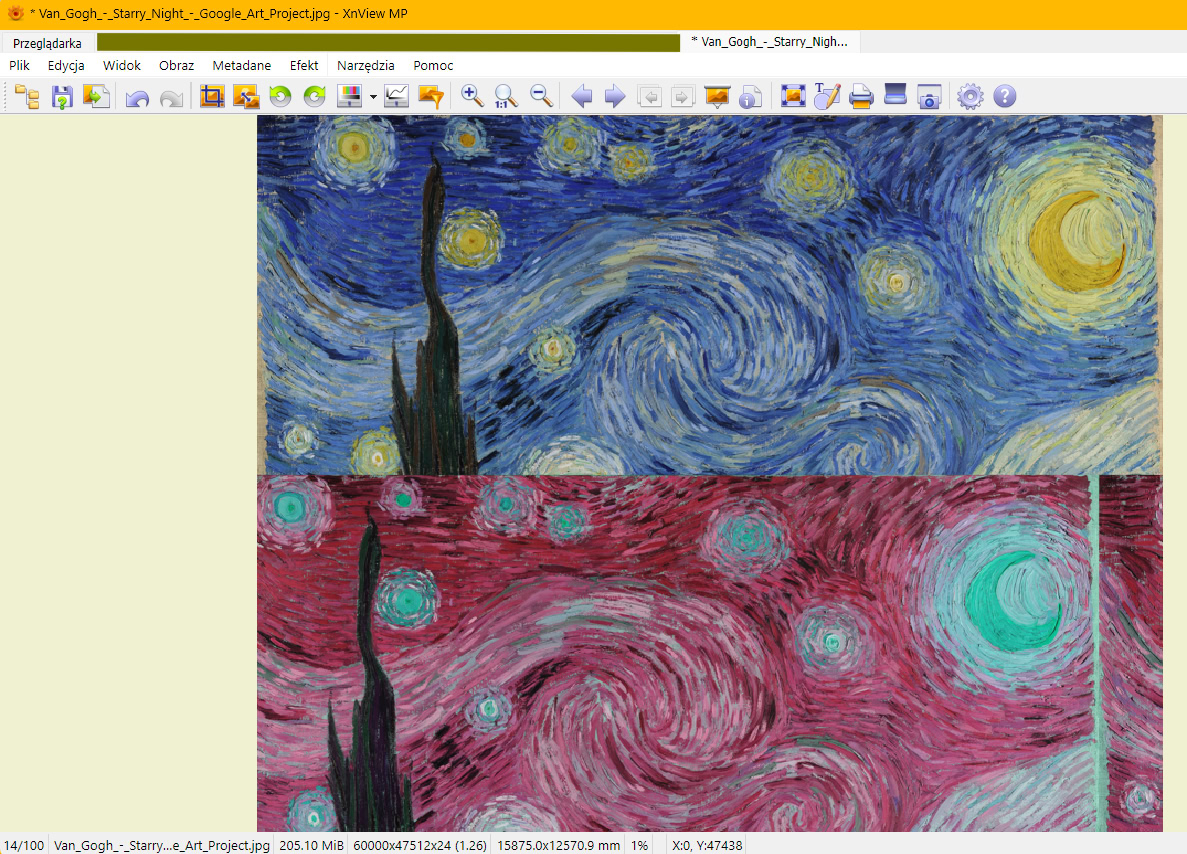Open the color adjustment icon
This screenshot has width=1187, height=854.
[x=349, y=96]
